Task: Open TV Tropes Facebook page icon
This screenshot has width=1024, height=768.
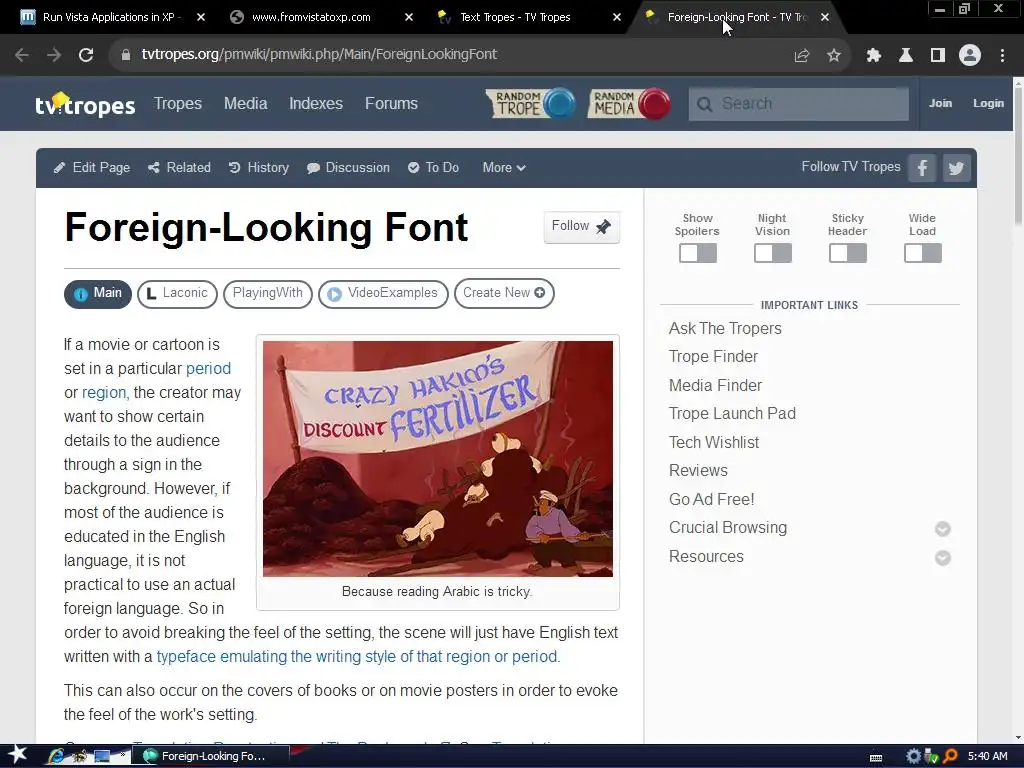Action: click(922, 168)
